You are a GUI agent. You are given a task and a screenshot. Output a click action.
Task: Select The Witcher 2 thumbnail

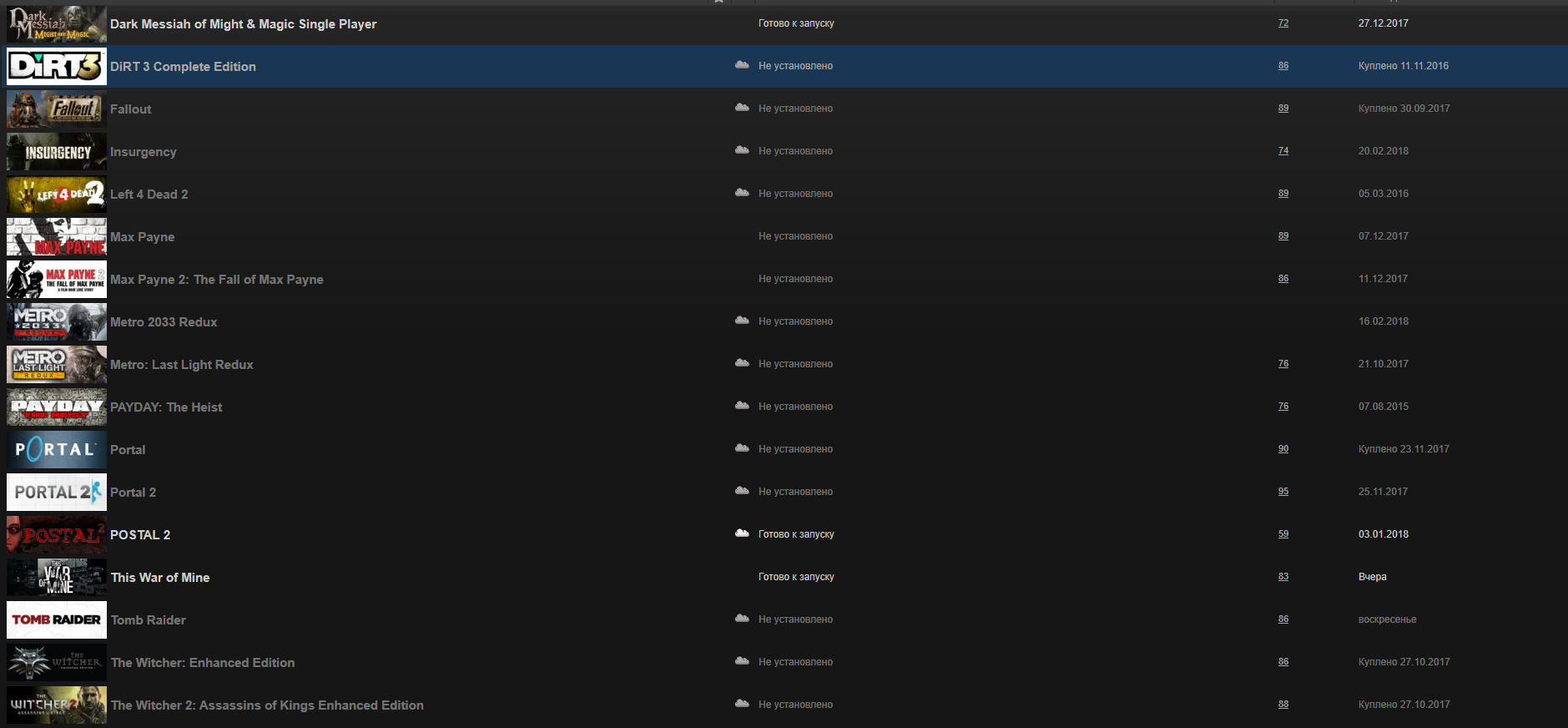click(x=57, y=705)
